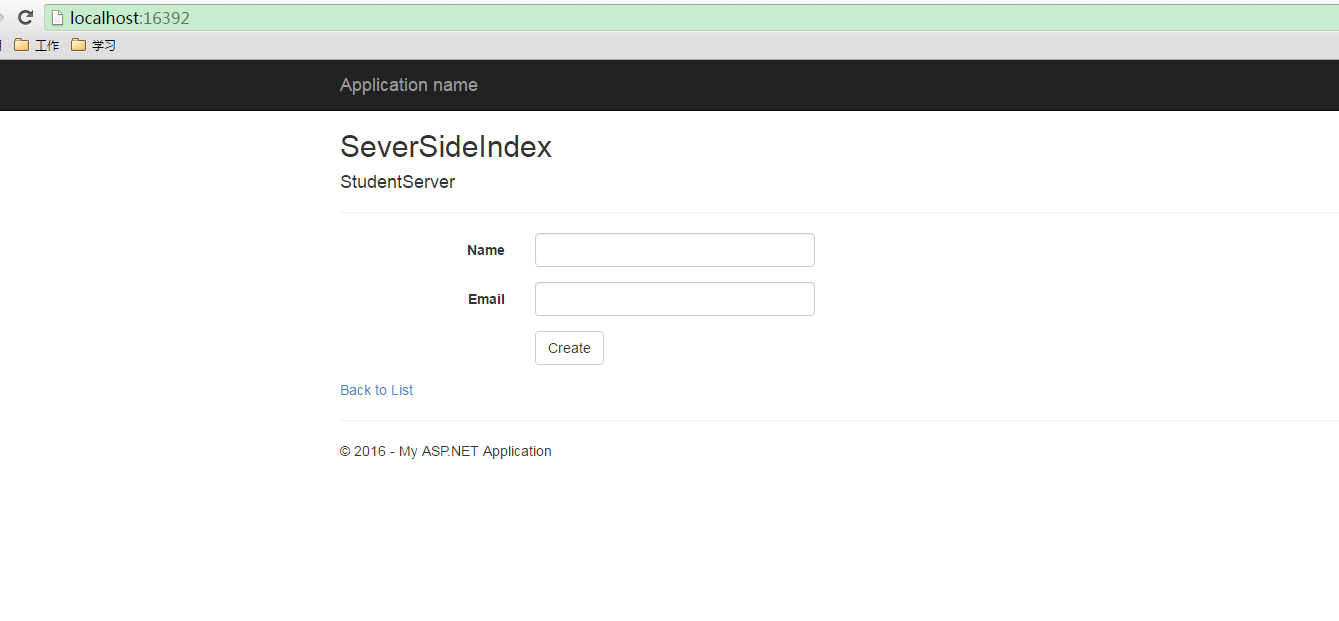1339x621 pixels.
Task: Select the StudentServer subheading
Action: [397, 182]
